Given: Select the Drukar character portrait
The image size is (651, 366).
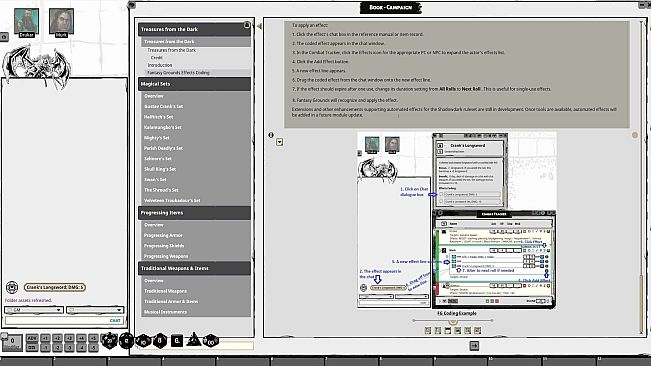Looking at the screenshot, I should pyautogui.click(x=26, y=20).
